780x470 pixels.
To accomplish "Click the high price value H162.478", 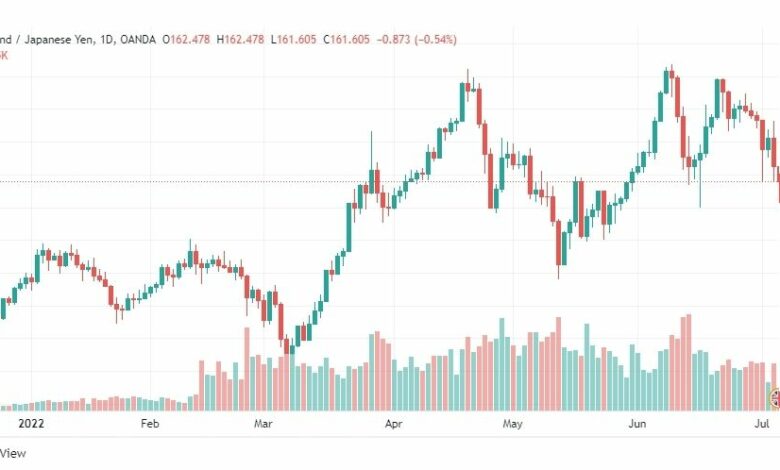I will [240, 39].
